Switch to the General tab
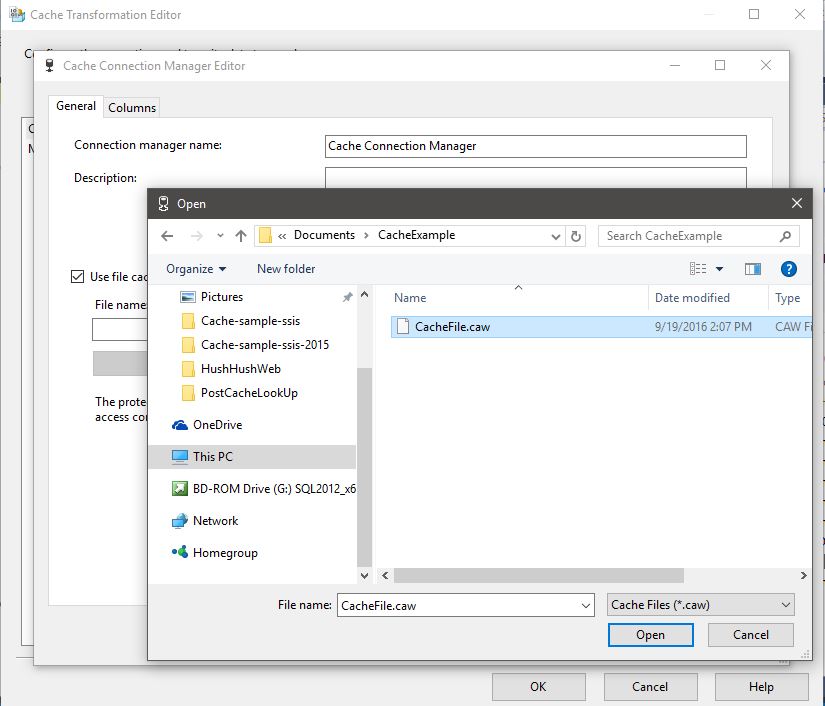This screenshot has height=706, width=825. coord(76,106)
